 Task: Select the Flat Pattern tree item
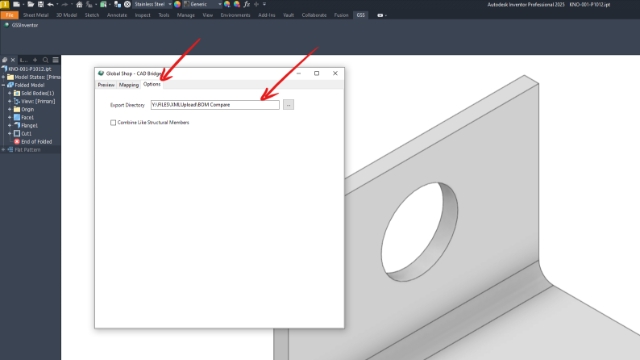click(27, 150)
